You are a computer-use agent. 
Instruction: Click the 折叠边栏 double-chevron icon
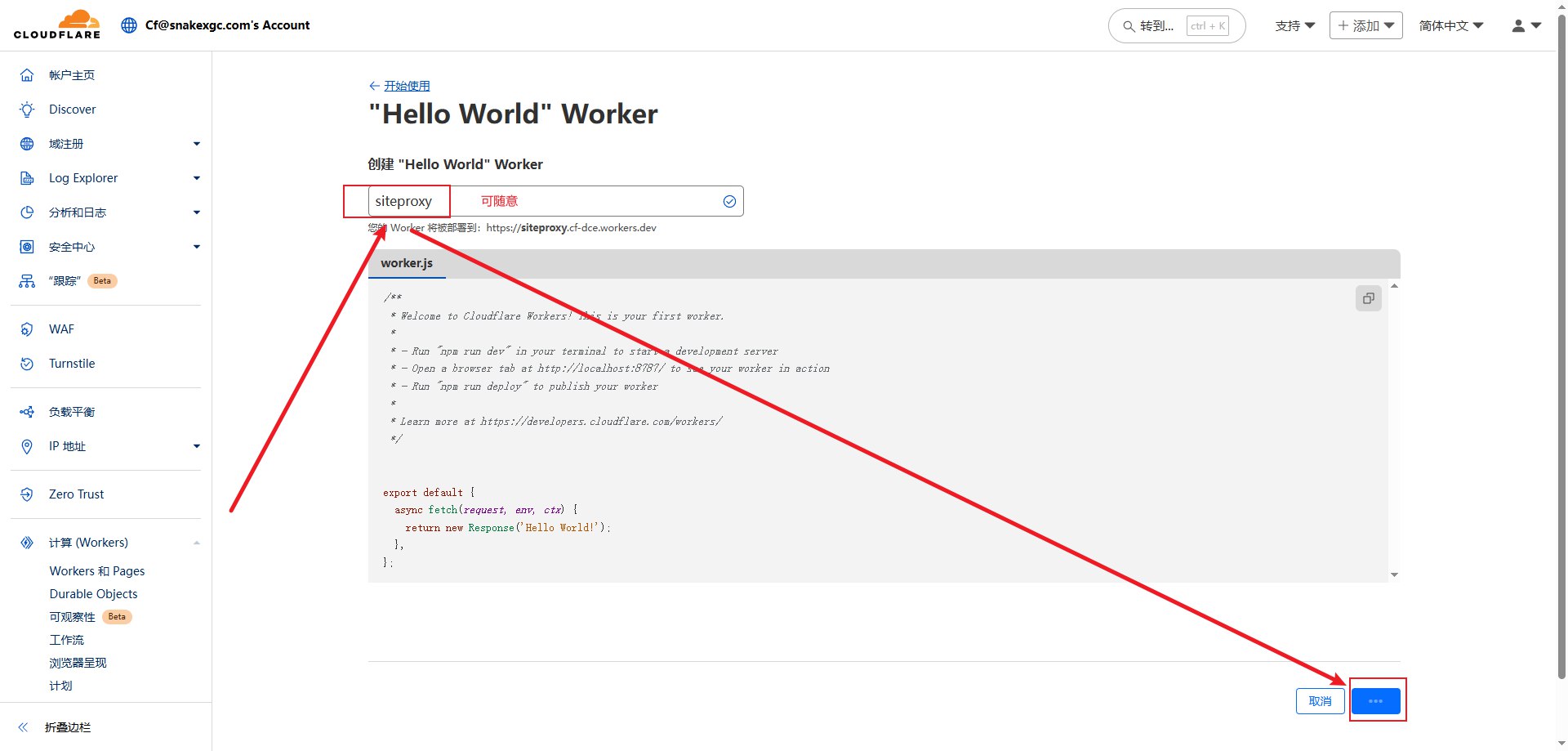tap(24, 727)
